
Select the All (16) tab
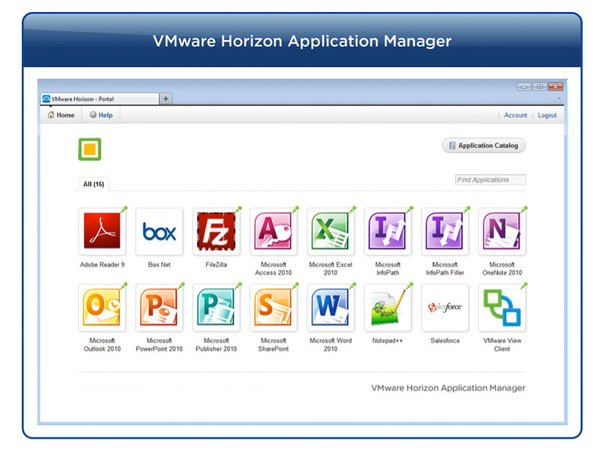[94, 184]
